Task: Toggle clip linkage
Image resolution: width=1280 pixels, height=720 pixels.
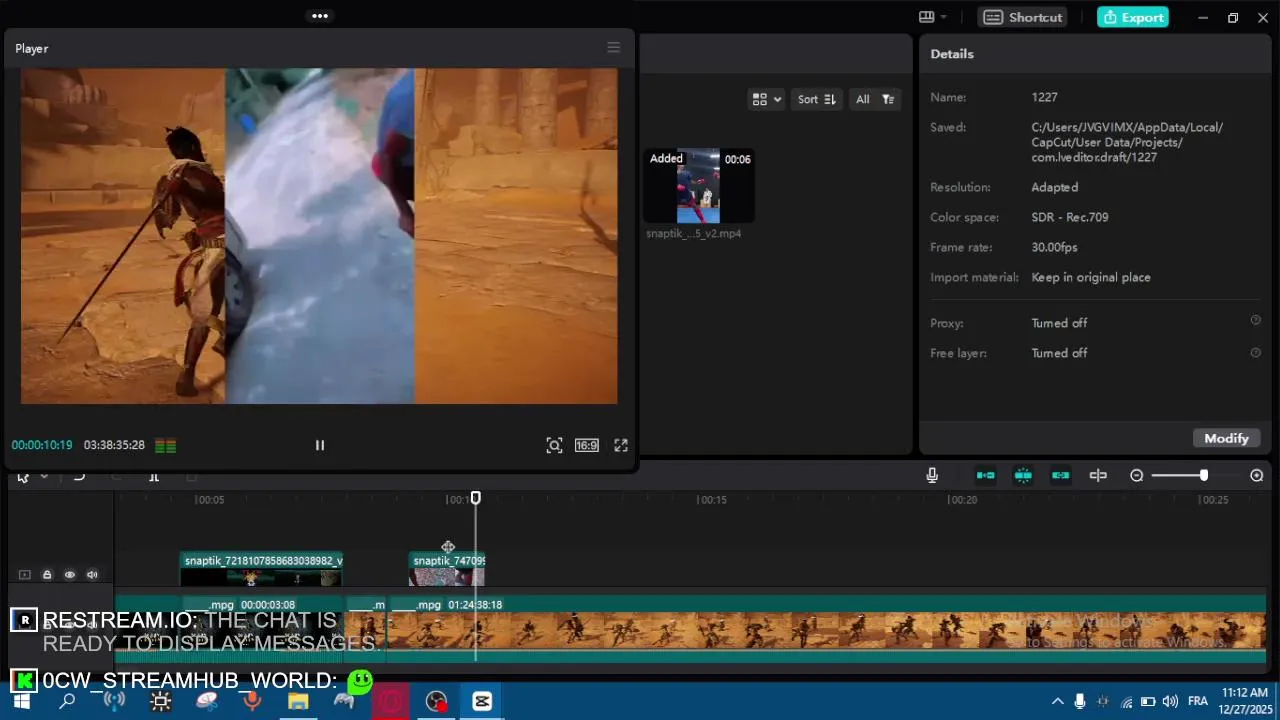Action: [x=1061, y=476]
